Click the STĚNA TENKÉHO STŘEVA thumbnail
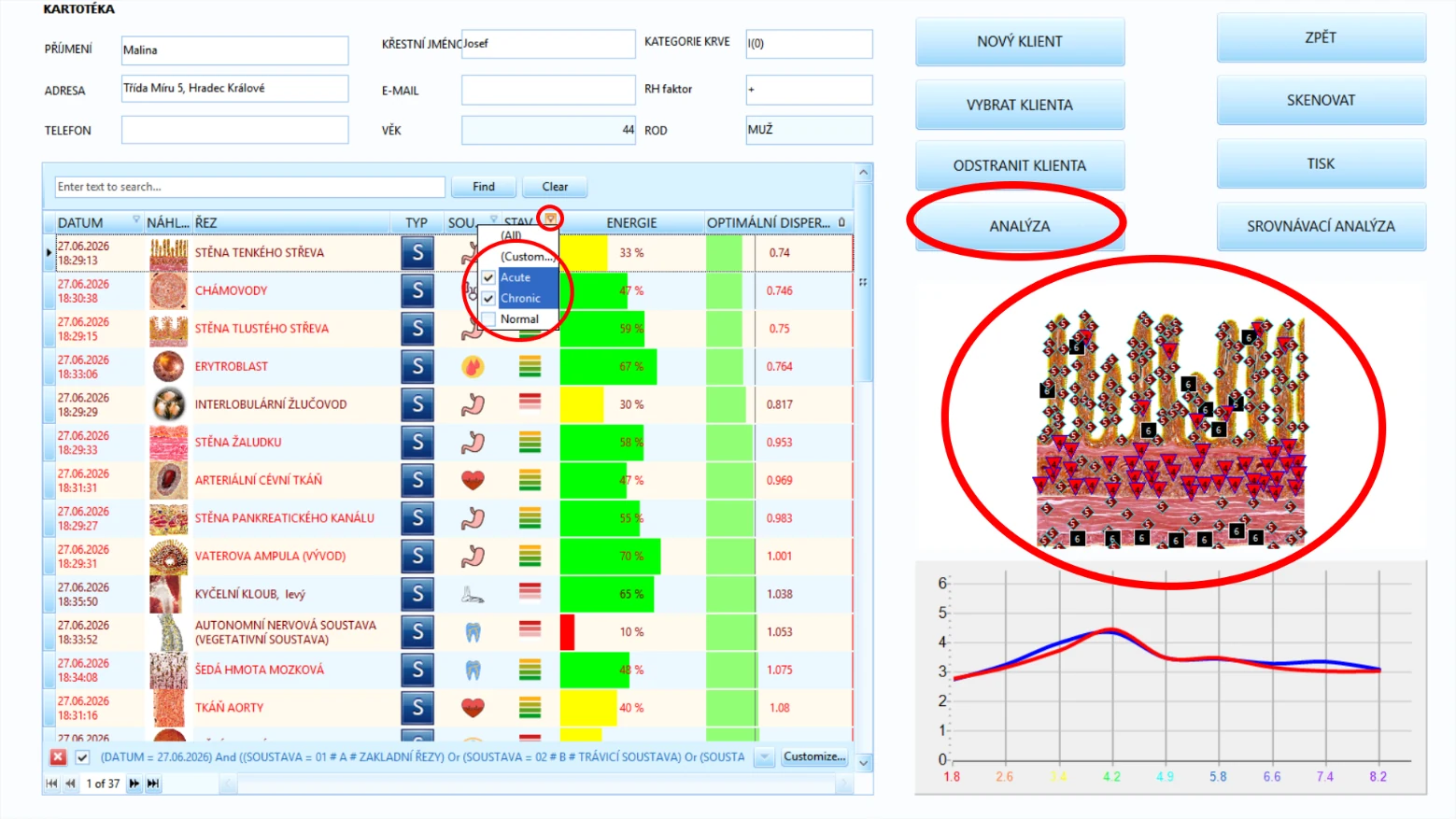This screenshot has width=1456, height=819. click(168, 253)
